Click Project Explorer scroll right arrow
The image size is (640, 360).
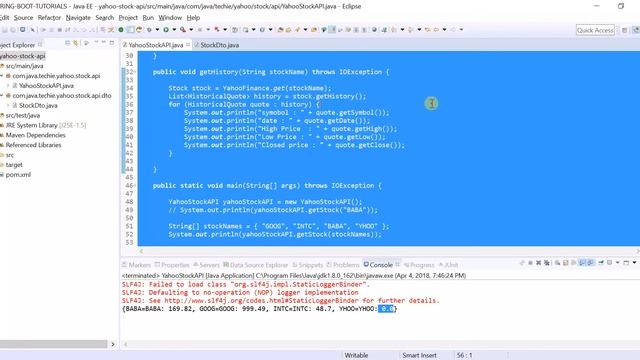(113, 344)
